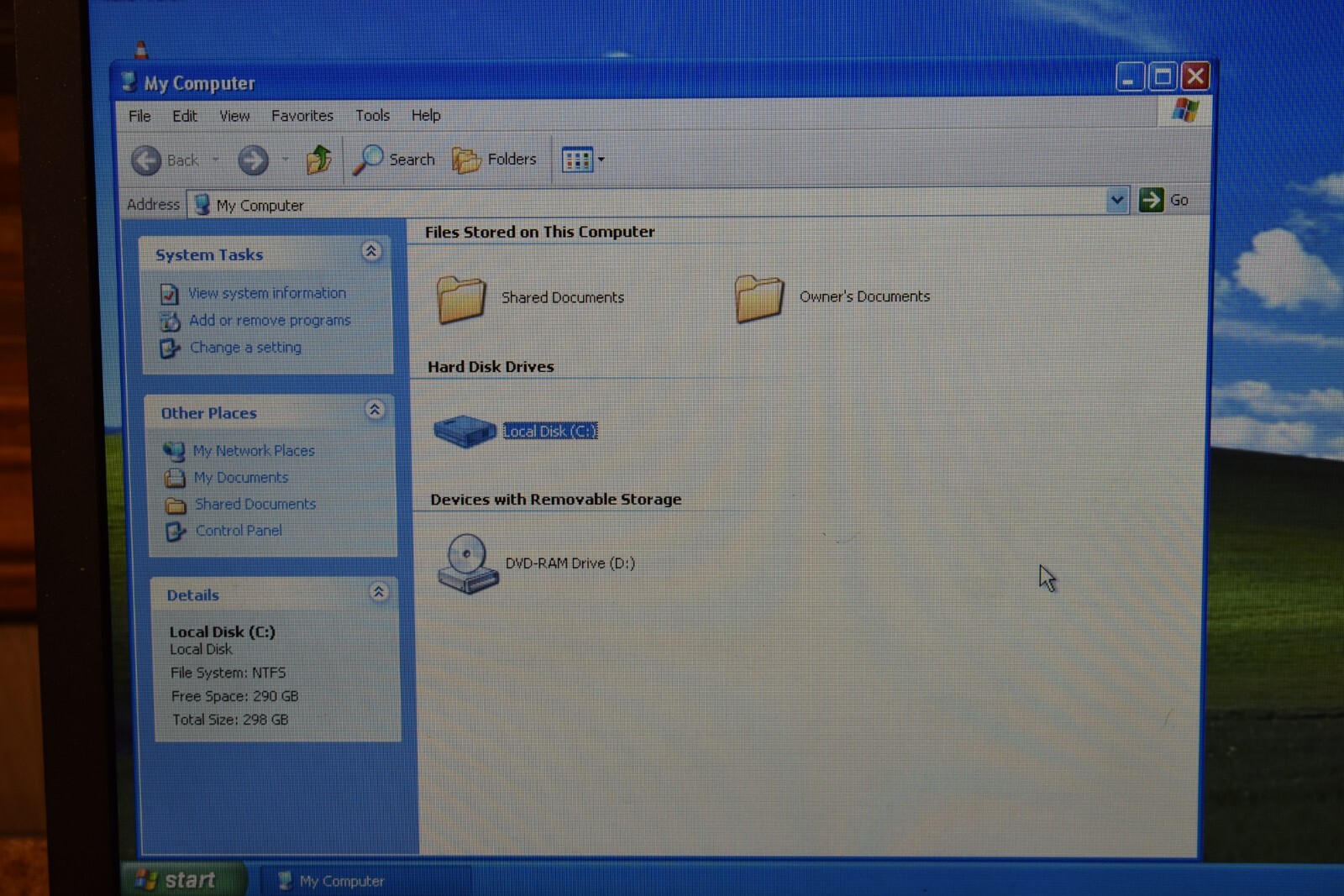Click Shared Documents label in main pane
This screenshot has height=896, width=1344.
coord(563,297)
